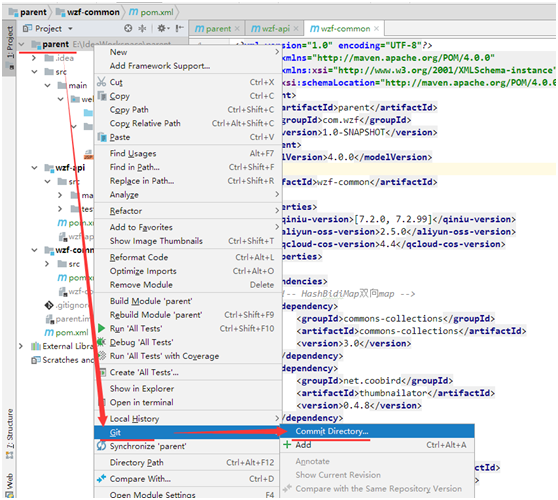558x500 pixels.
Task: Select Optimize Imports
Action: 188,271
